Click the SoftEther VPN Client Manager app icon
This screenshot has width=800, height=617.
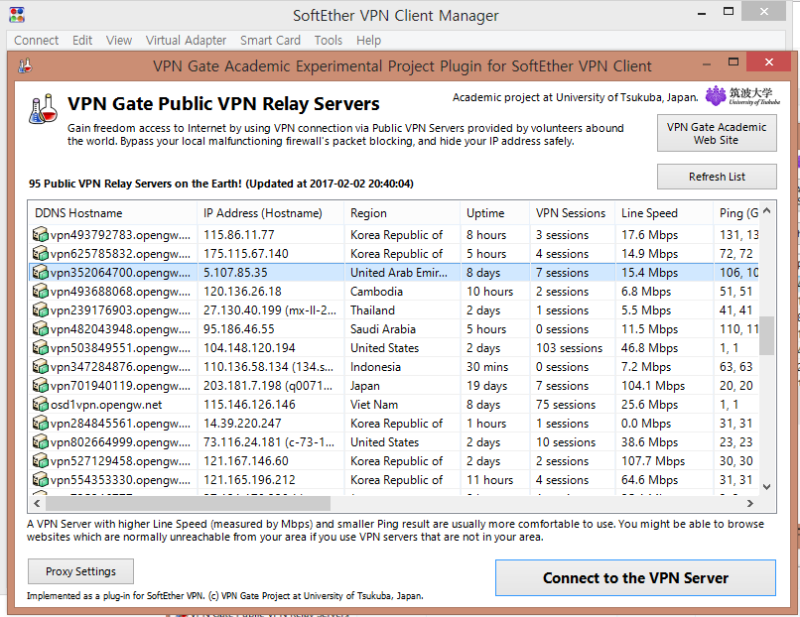pyautogui.click(x=17, y=15)
